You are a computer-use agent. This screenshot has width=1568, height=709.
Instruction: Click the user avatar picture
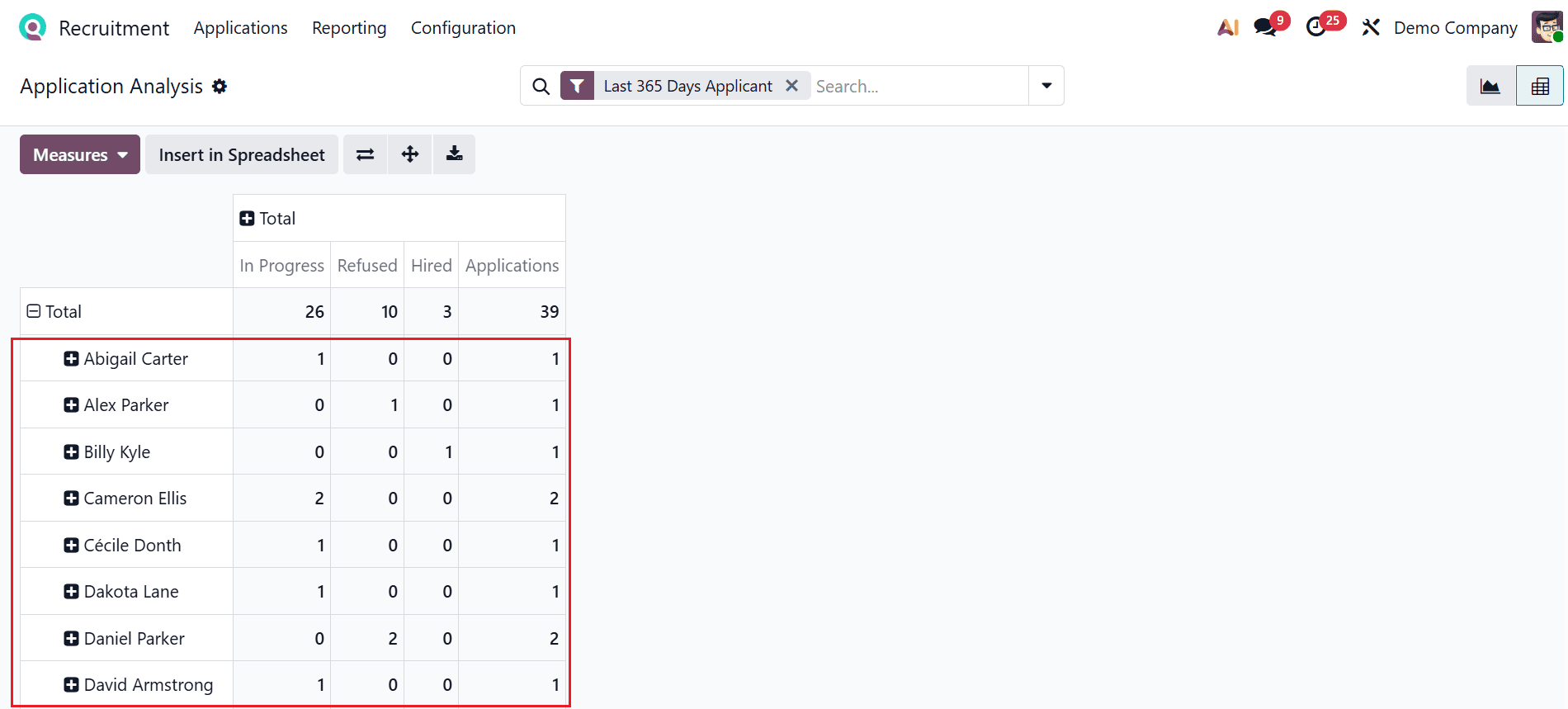(x=1548, y=26)
